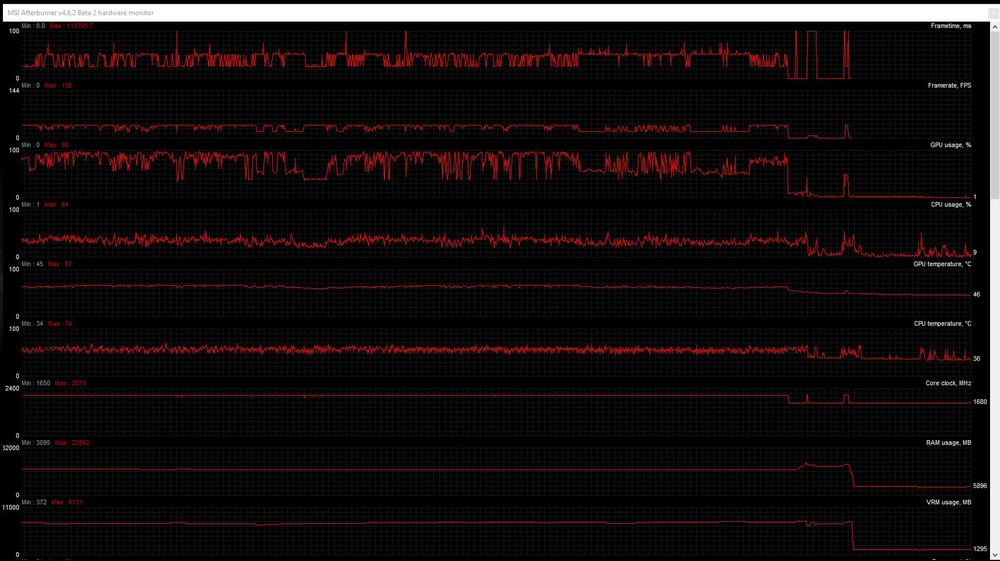Screen dimensions: 1000x561
Task: Click current value '5896' of RAM usage
Action: point(980,486)
